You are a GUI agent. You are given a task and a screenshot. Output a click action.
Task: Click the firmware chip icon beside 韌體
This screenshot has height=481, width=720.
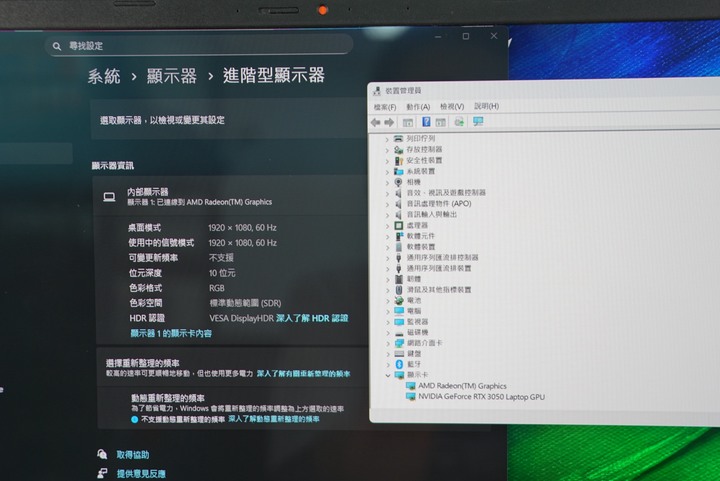pos(399,279)
